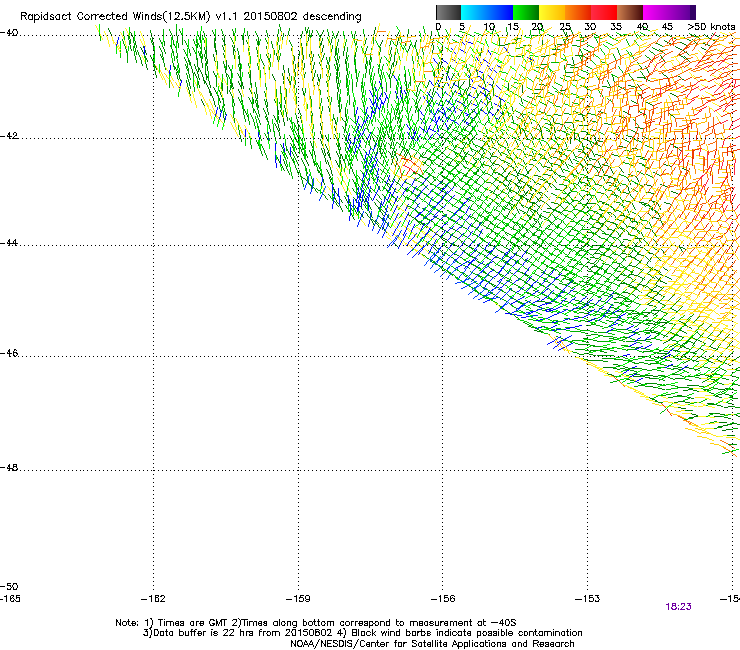Screen dimensions: 740x650
Task: Click the longitude label '-165'
Action: click(x=10, y=599)
